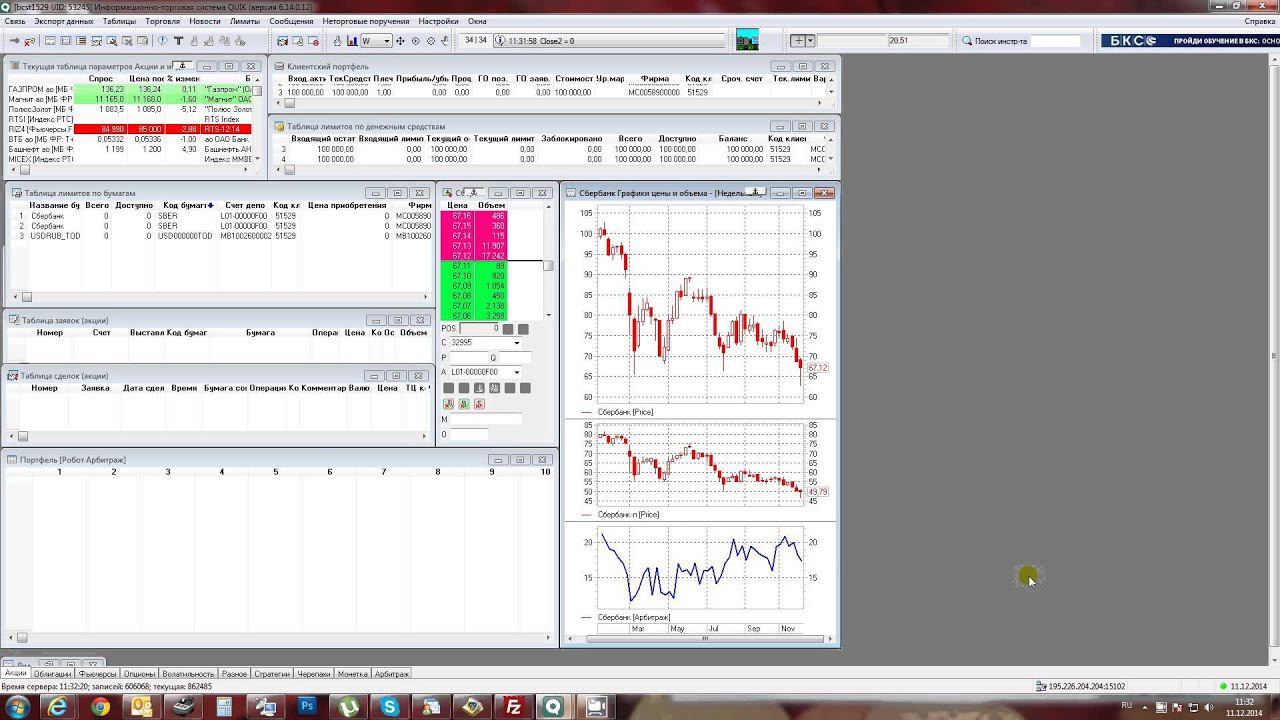Open the Торговля menu
This screenshot has height=720, width=1280.
[163, 21]
